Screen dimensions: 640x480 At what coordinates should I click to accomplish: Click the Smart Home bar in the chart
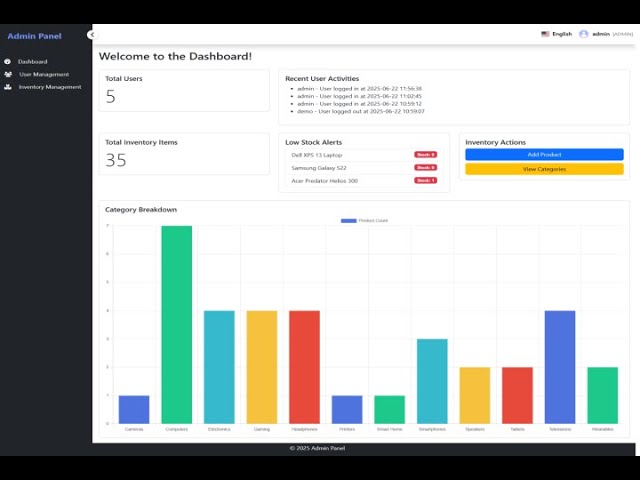[x=390, y=409]
